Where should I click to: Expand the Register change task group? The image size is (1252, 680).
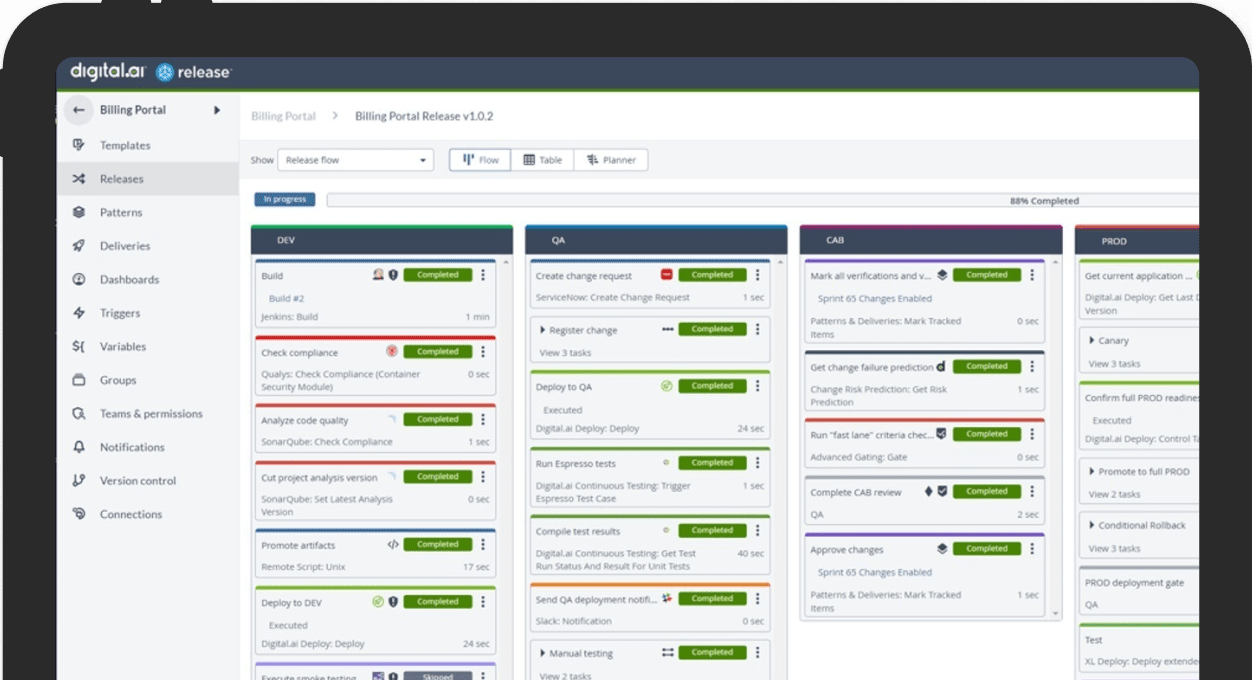point(543,330)
